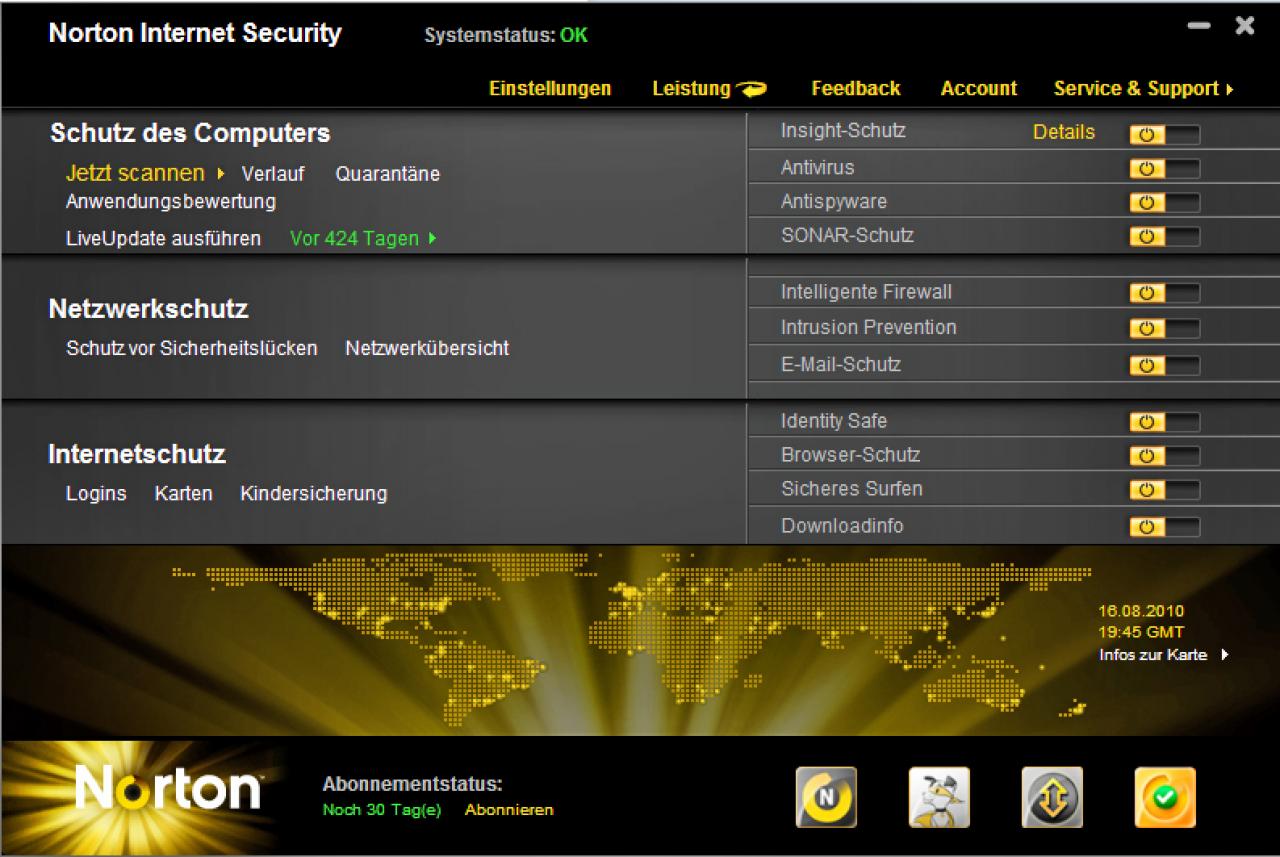Click the Abonnieren subscribe link
The image size is (1280, 857).
509,810
